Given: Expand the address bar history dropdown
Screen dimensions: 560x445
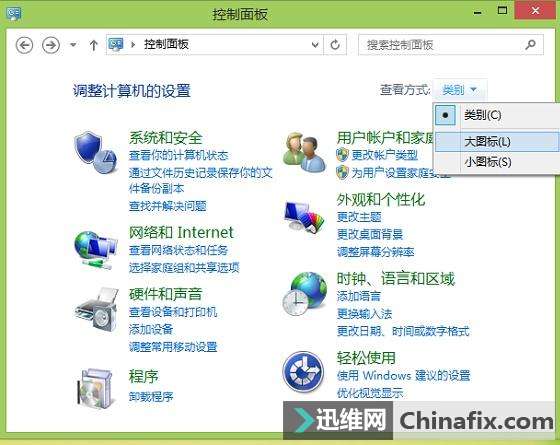Looking at the screenshot, I should 315,45.
